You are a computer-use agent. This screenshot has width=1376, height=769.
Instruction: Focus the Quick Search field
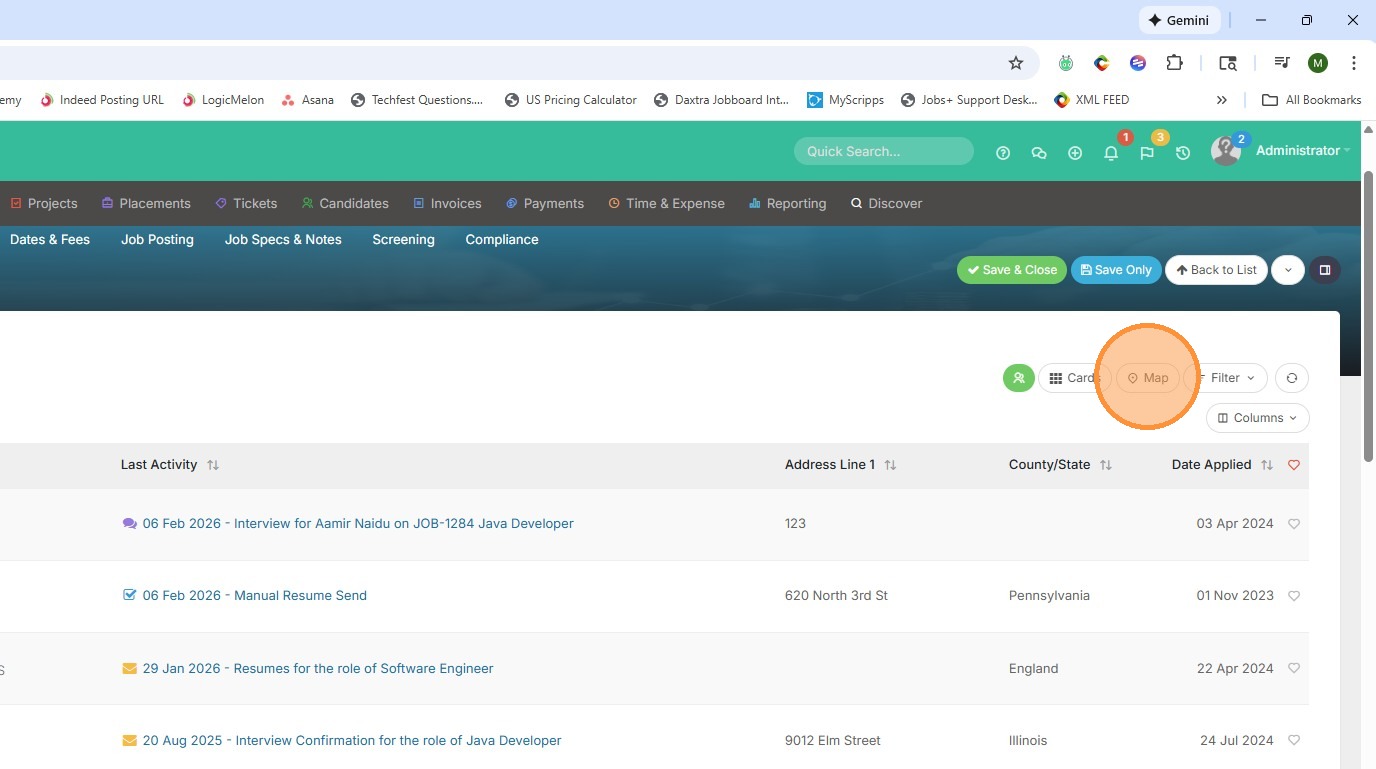[x=884, y=151]
